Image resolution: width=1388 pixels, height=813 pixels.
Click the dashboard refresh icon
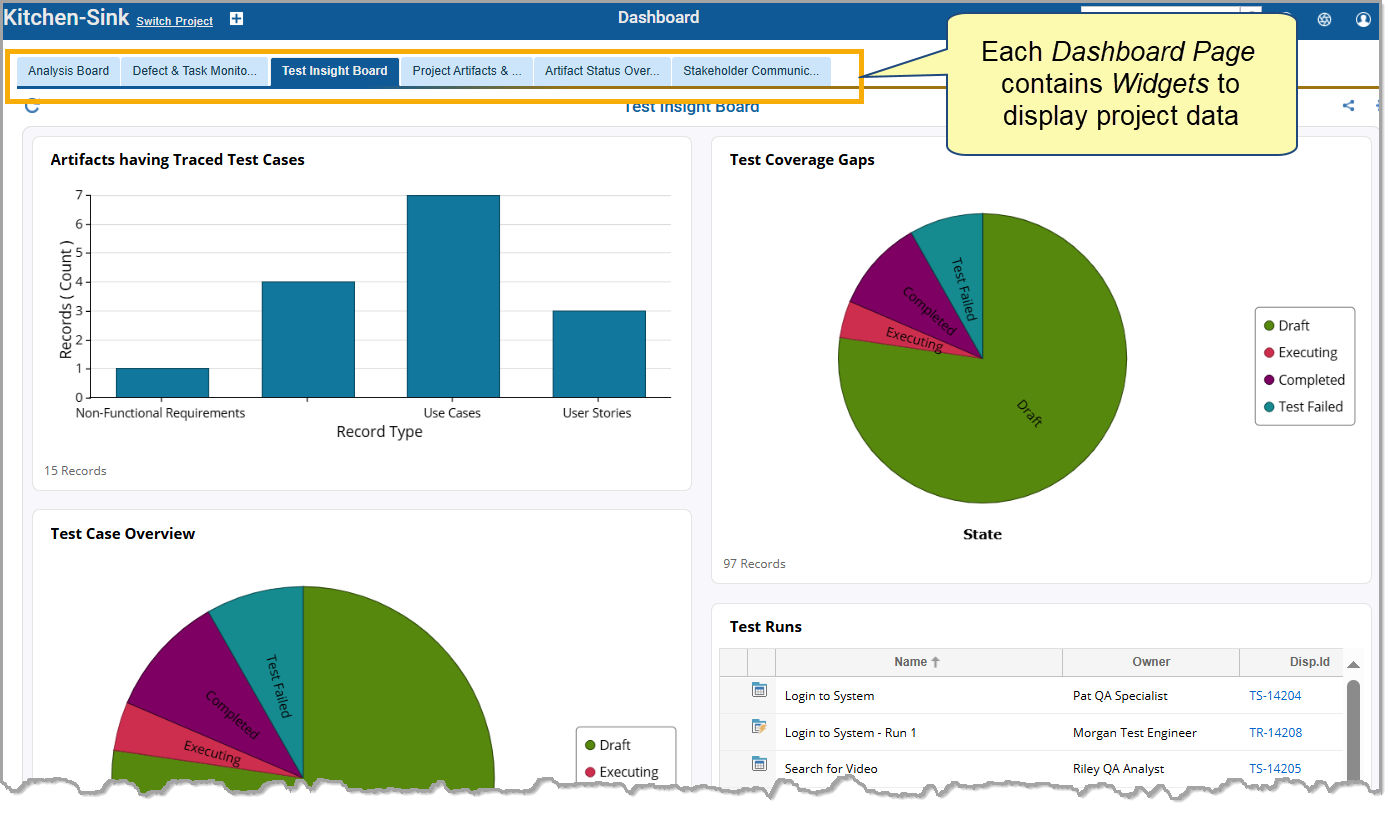pyautogui.click(x=31, y=106)
